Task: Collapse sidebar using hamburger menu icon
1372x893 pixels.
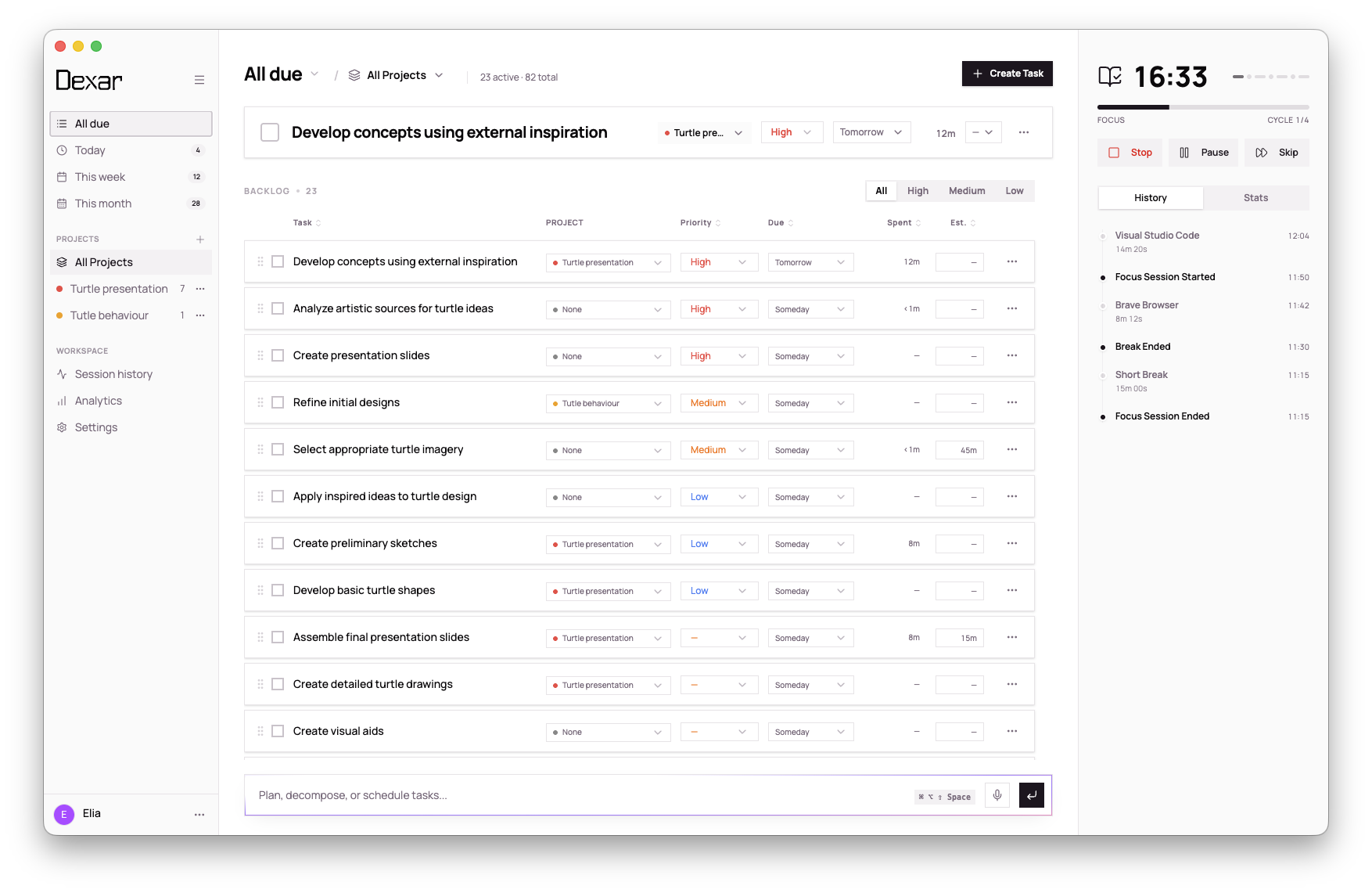Action: pos(199,80)
